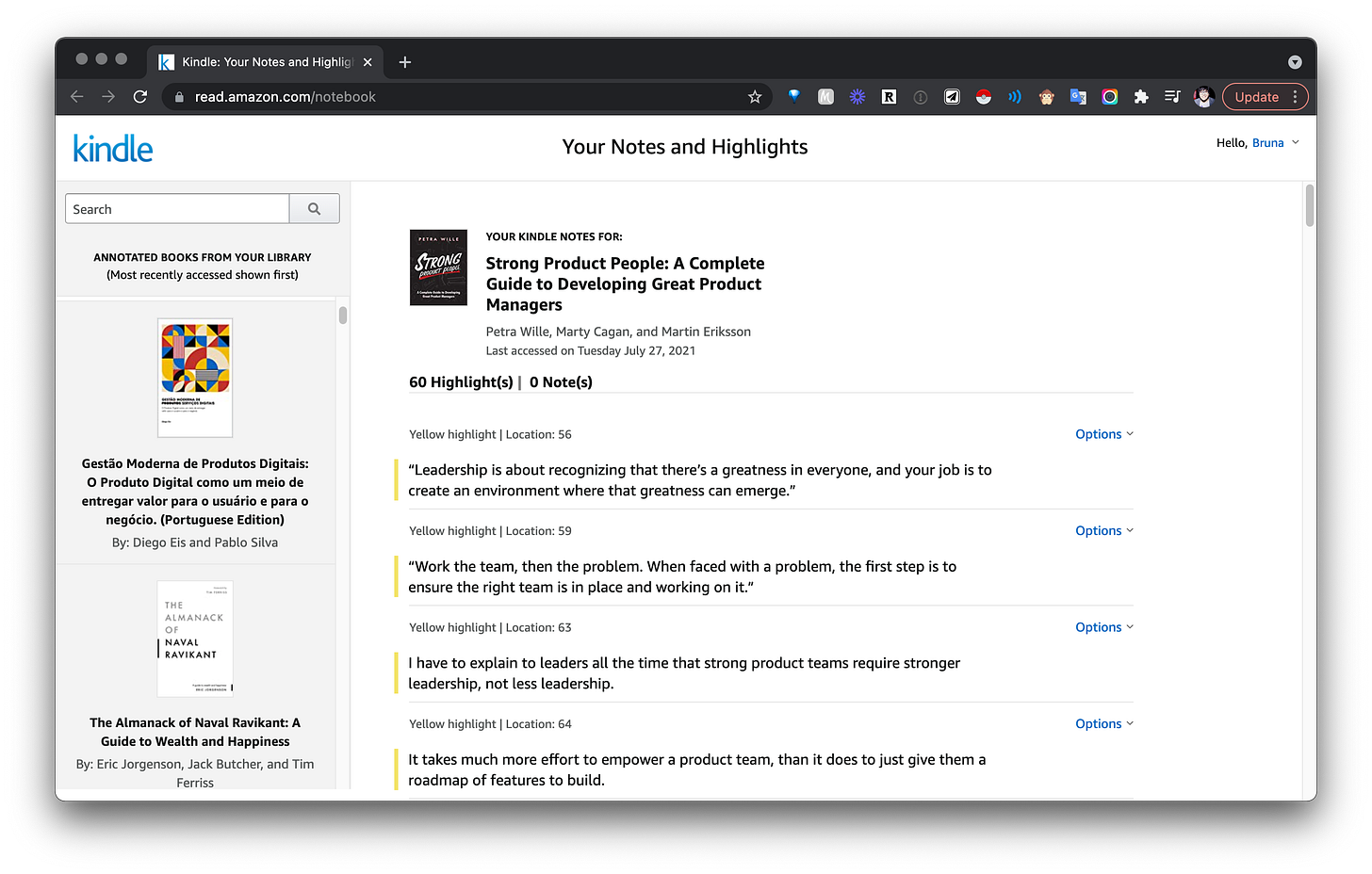Click the Work the team highlight text
This screenshot has height=874, width=1372.
[x=682, y=576]
